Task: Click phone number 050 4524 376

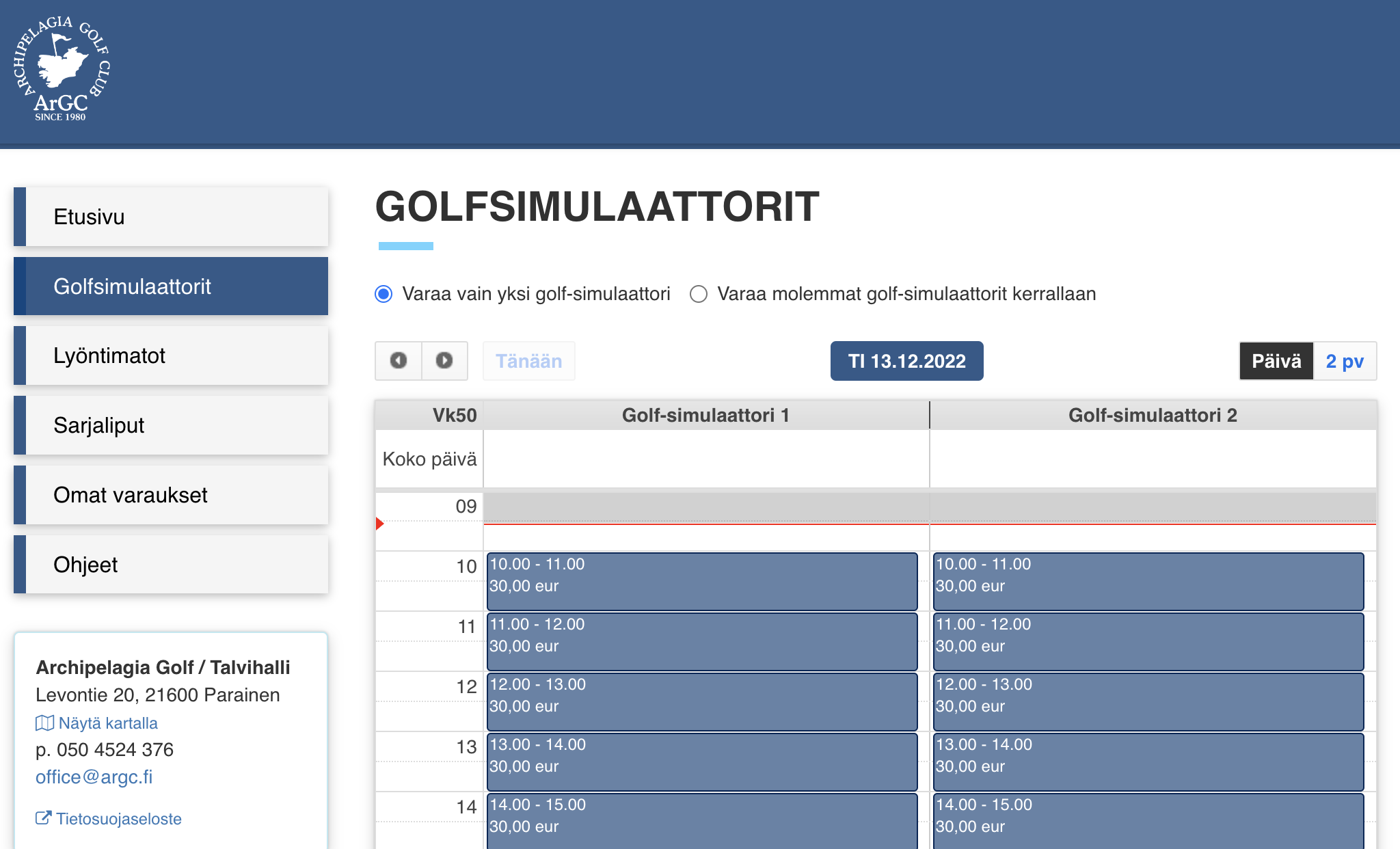Action: pyautogui.click(x=115, y=750)
